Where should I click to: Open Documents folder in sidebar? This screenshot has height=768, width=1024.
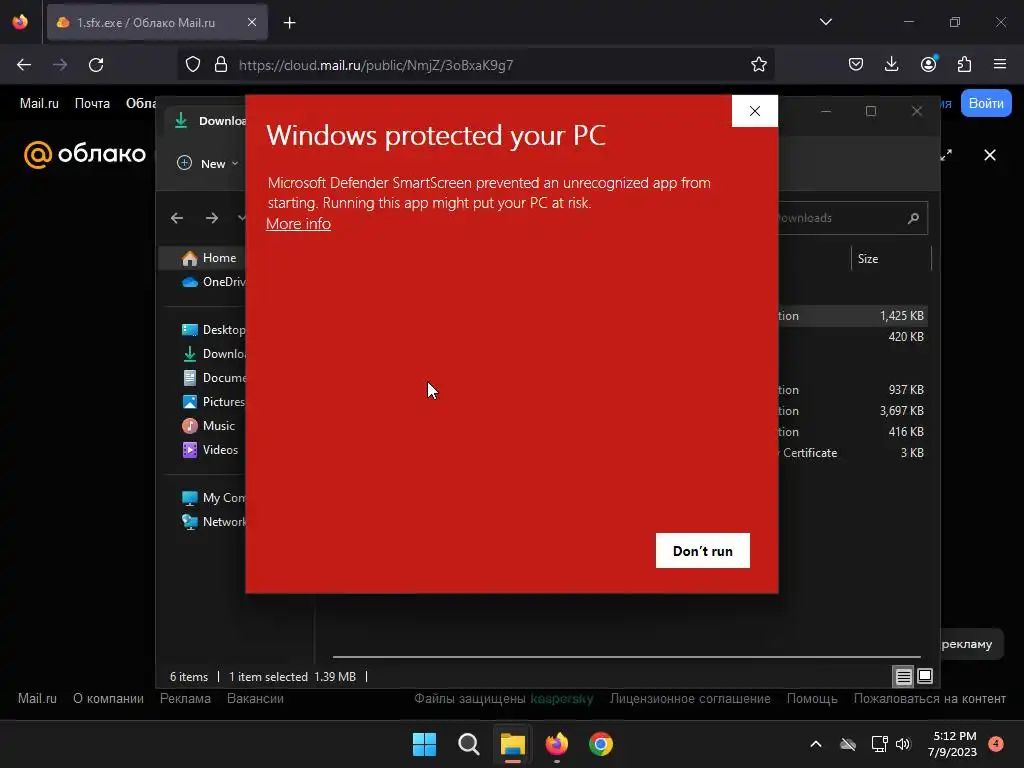click(213, 377)
